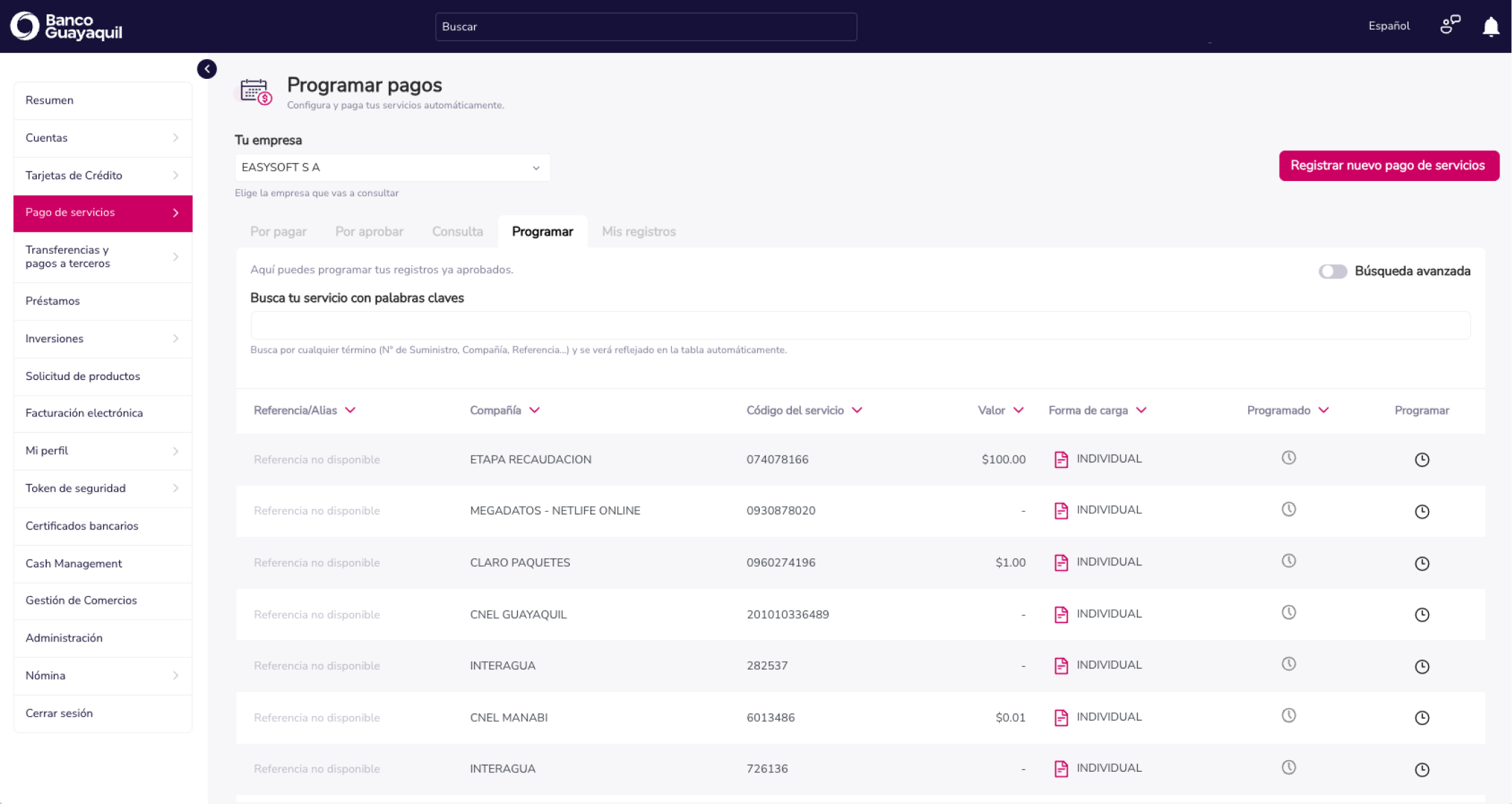Open the Tu empresa EASYSOFT S A dropdown

click(x=392, y=167)
